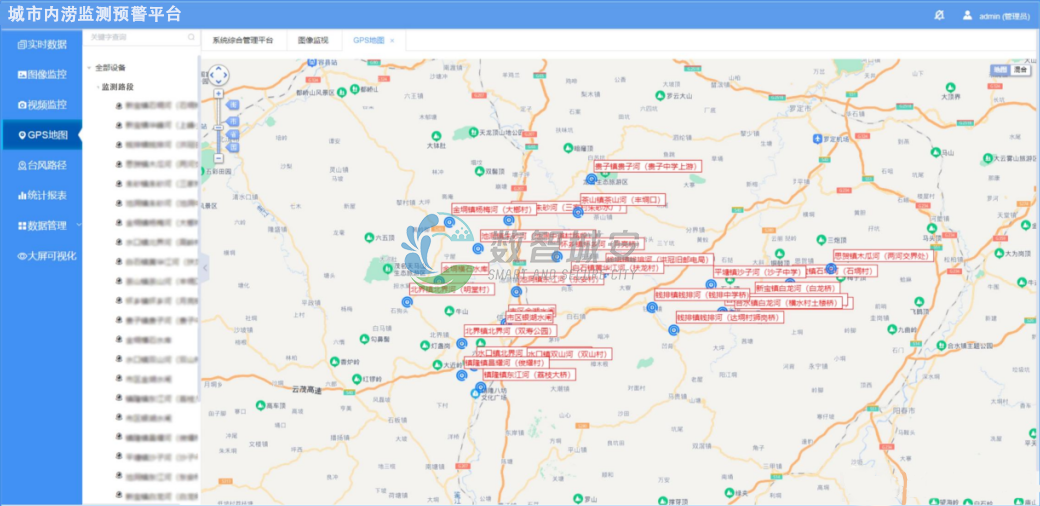Switch map to 混合 hybrid view
The width and height of the screenshot is (1040, 506).
(x=1021, y=70)
